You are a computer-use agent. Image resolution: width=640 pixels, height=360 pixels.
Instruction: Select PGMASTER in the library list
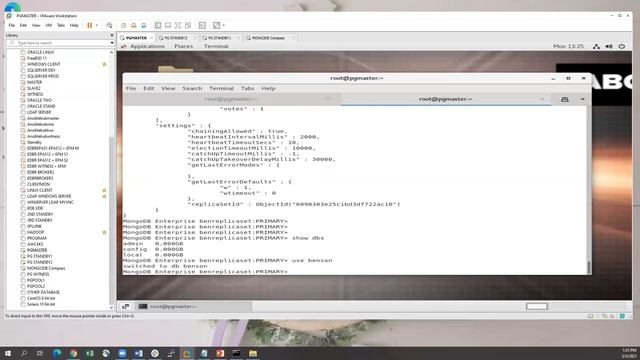point(37,250)
